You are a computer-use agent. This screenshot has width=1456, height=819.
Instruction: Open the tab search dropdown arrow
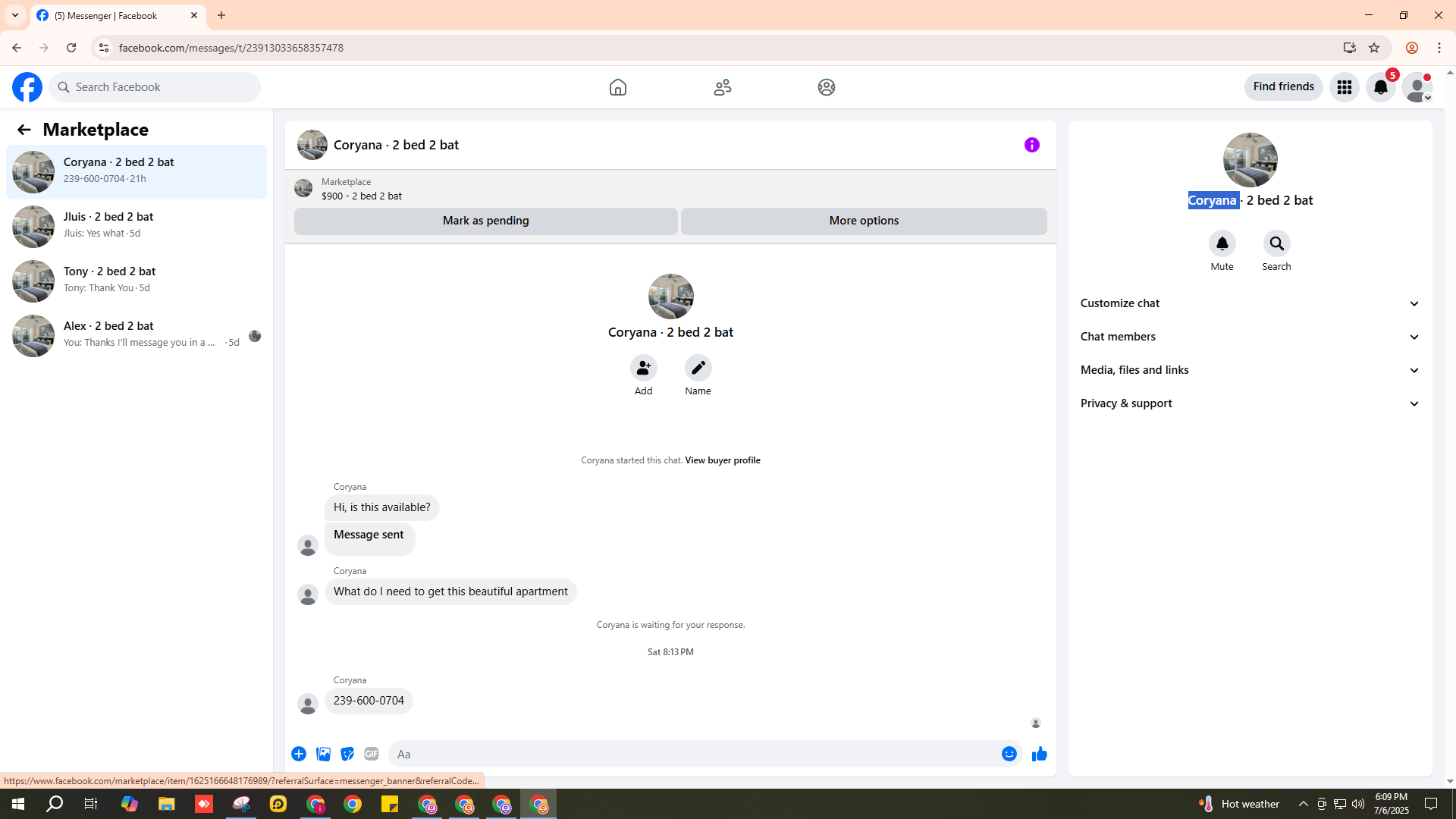coord(15,15)
